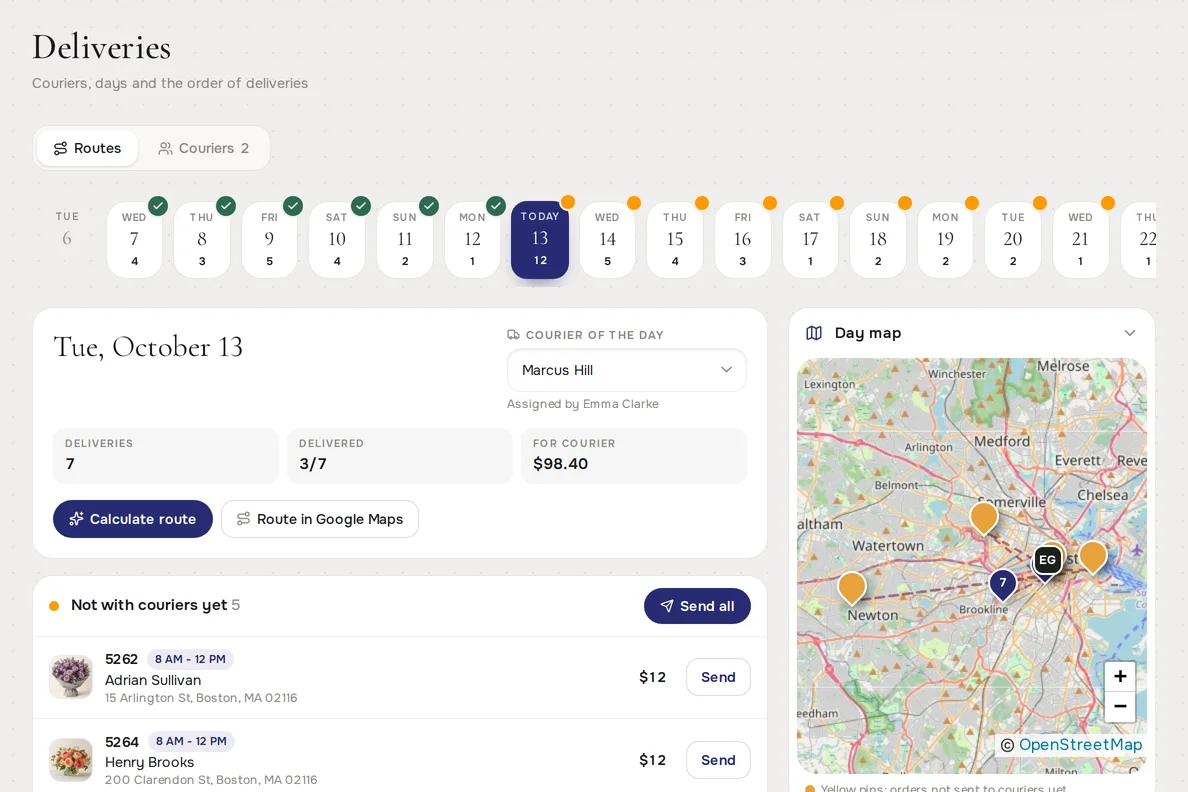The height and width of the screenshot is (792, 1188).
Task: Choose Tuesday 20 day card
Action: click(x=1013, y=239)
